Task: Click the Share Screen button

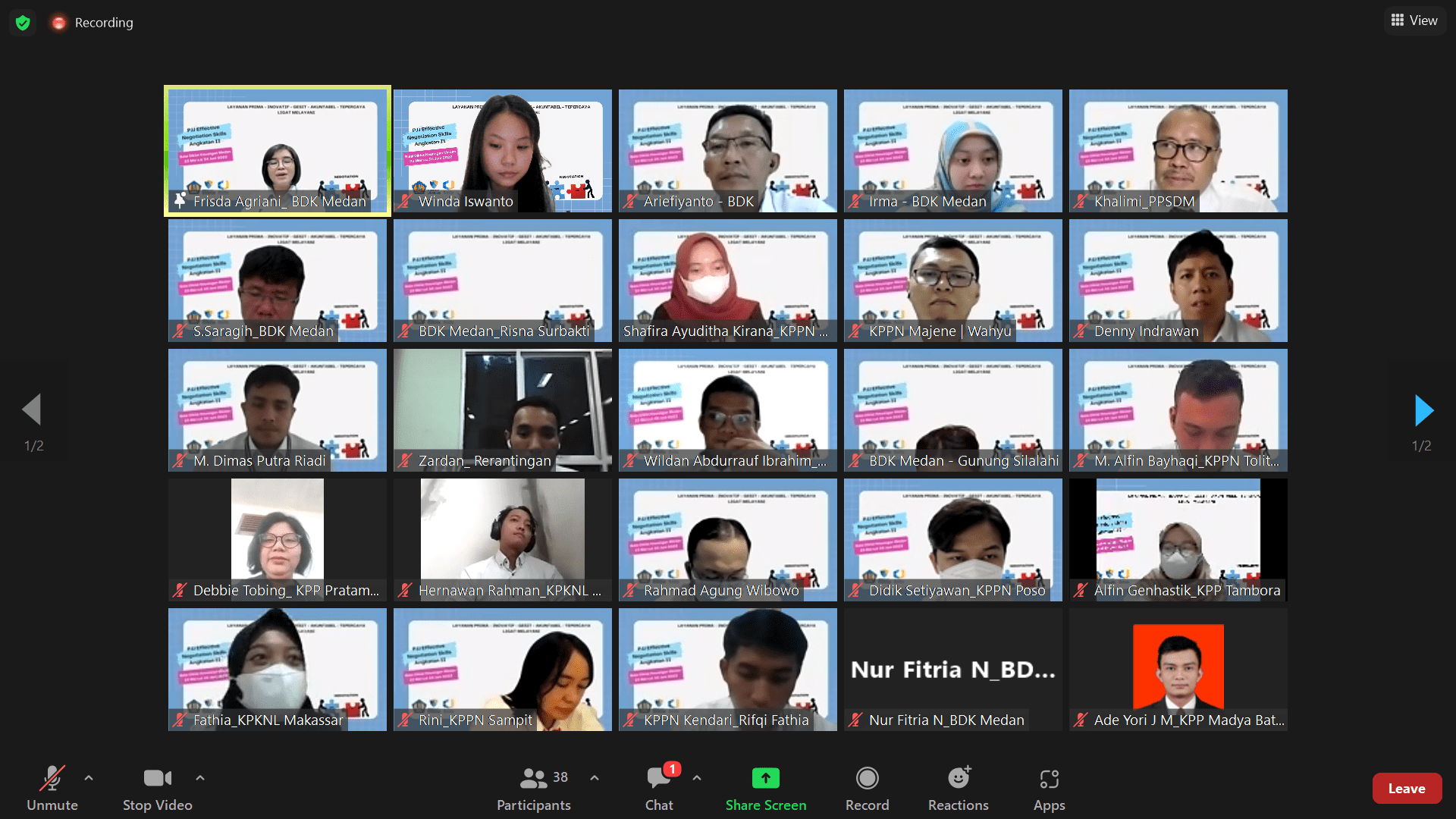Action: (x=765, y=788)
